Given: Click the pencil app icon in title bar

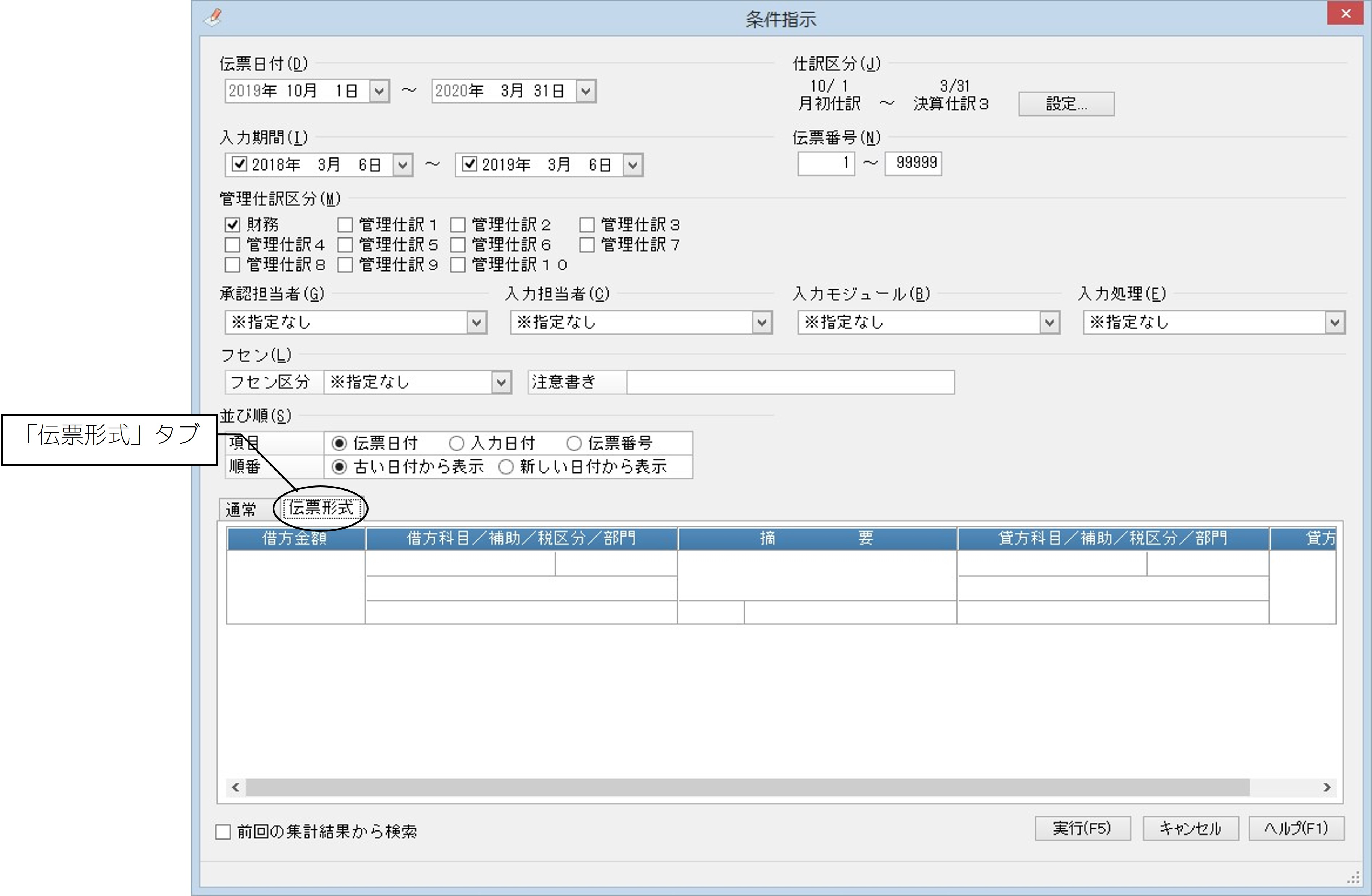Looking at the screenshot, I should pos(213,17).
